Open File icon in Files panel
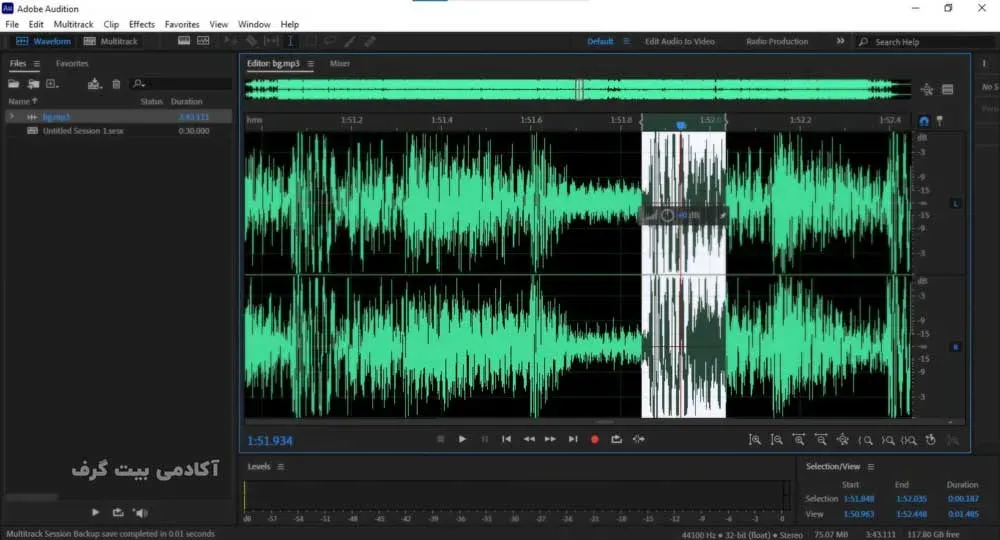1000x540 pixels. coord(13,84)
